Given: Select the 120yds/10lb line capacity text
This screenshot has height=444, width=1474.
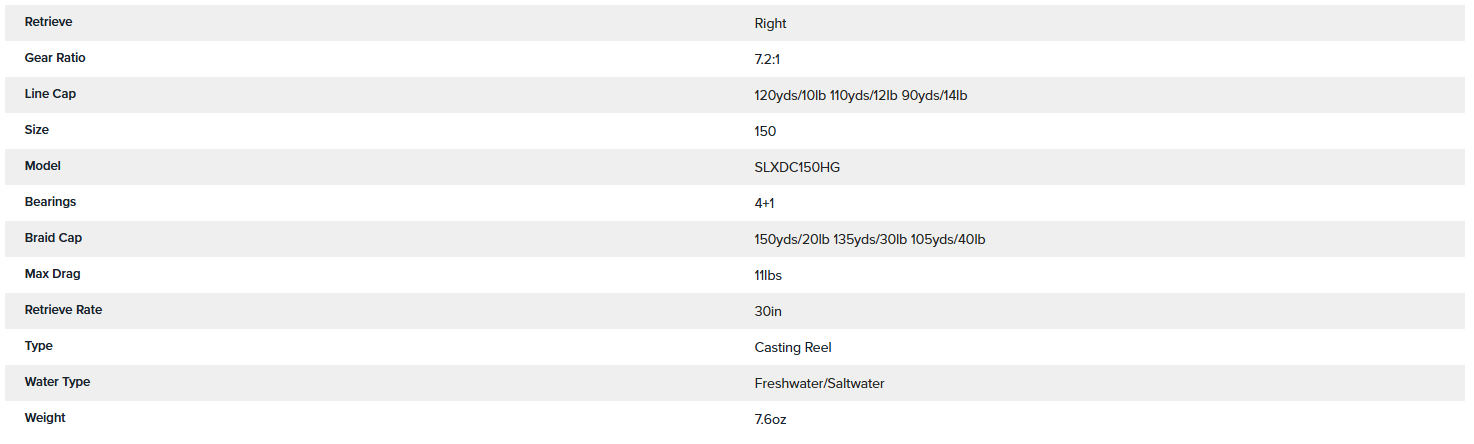Looking at the screenshot, I should click(790, 95).
